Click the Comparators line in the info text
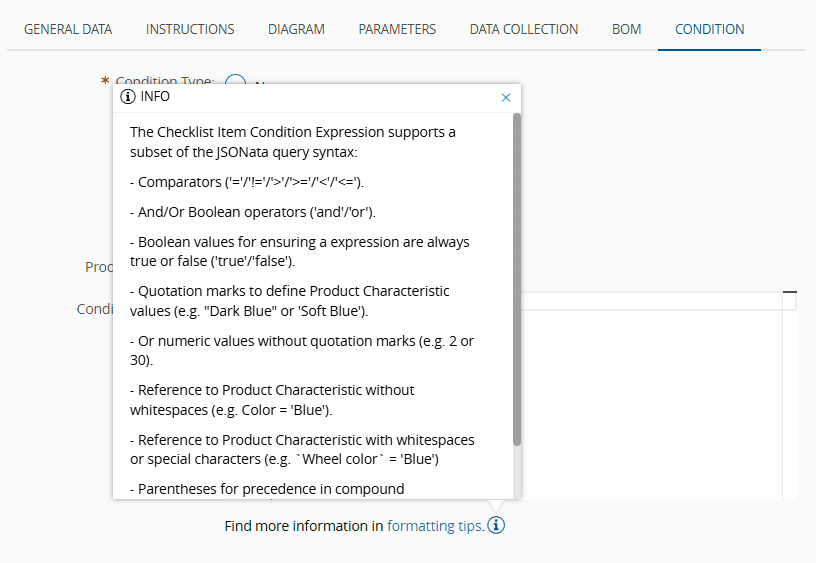The width and height of the screenshot is (816, 563). (247, 182)
